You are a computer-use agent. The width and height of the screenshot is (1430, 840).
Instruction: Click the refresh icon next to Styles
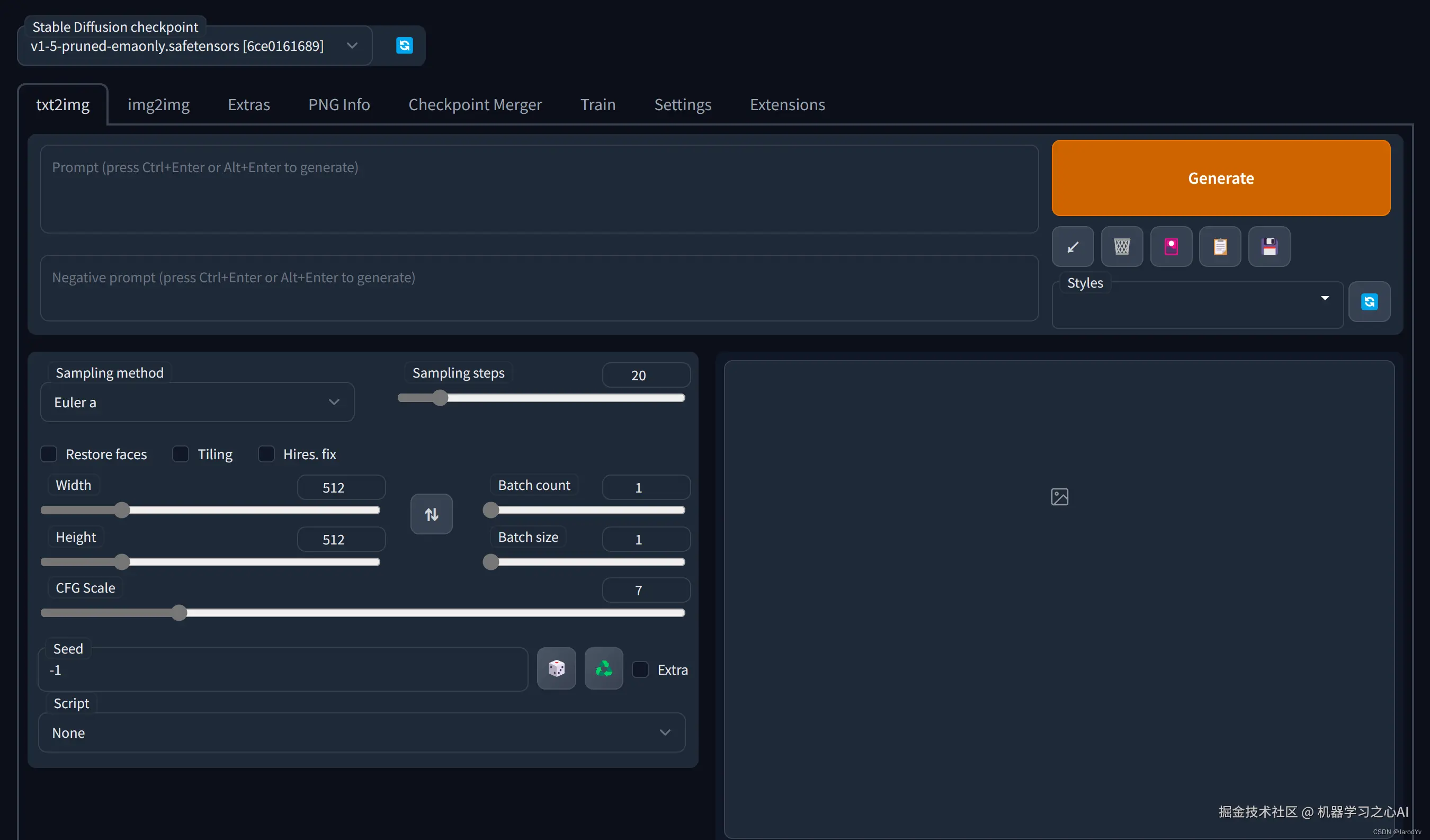point(1369,301)
